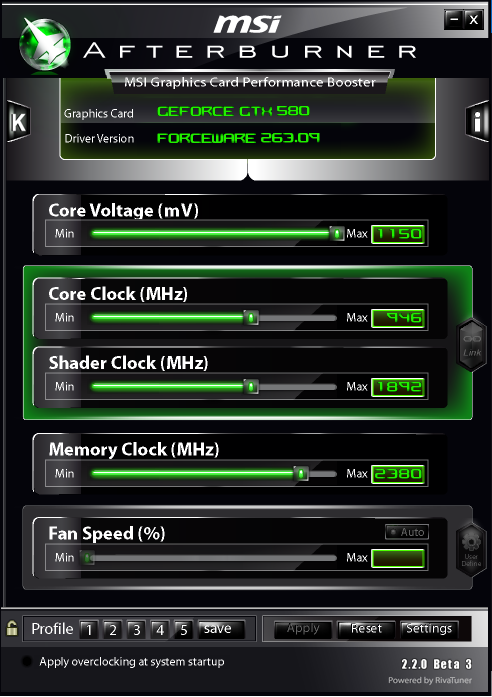Select profile slot 3
Viewport: 492px width, 697px height.
coord(136,629)
